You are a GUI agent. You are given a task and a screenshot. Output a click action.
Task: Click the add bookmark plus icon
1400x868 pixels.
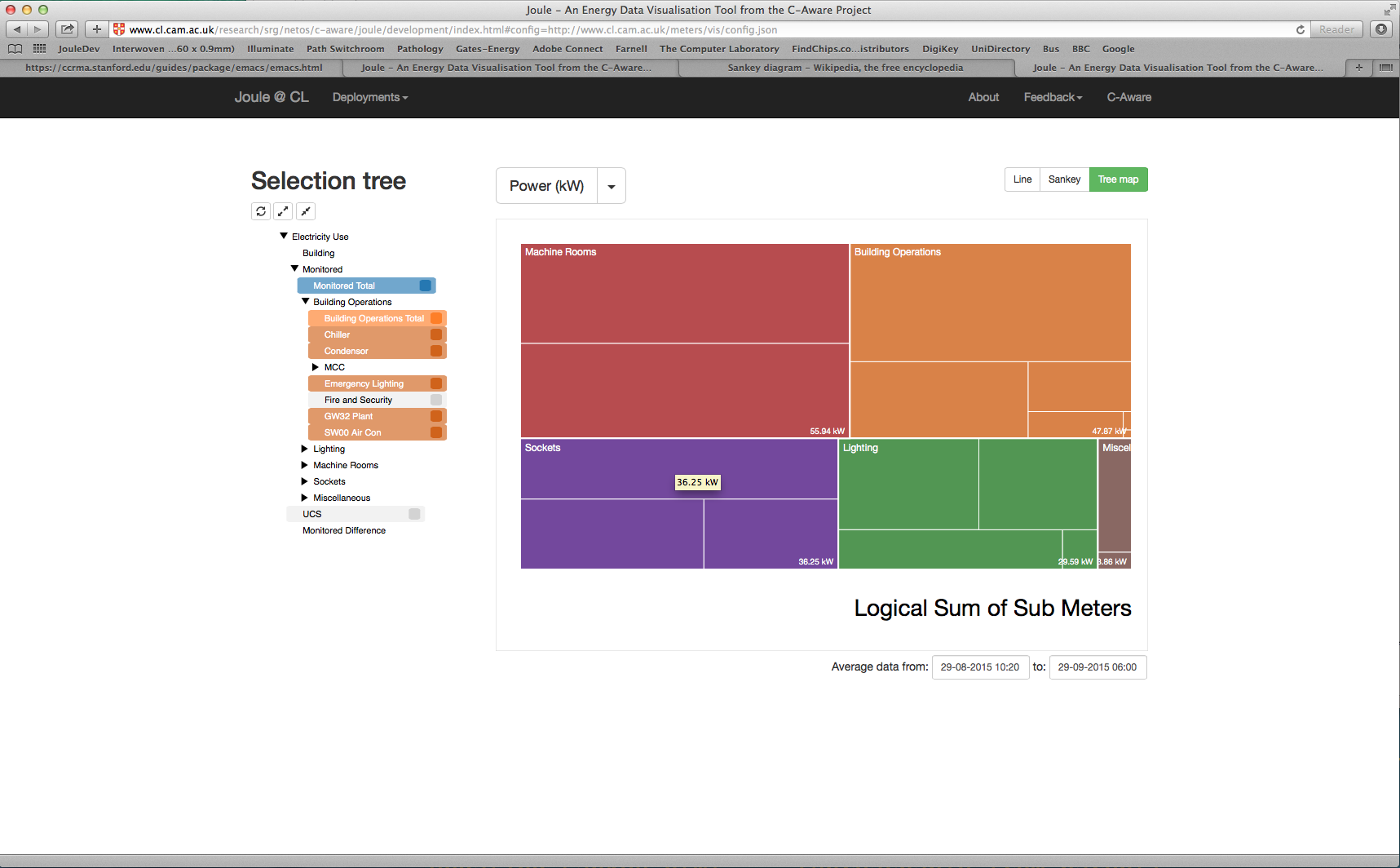tap(96, 29)
